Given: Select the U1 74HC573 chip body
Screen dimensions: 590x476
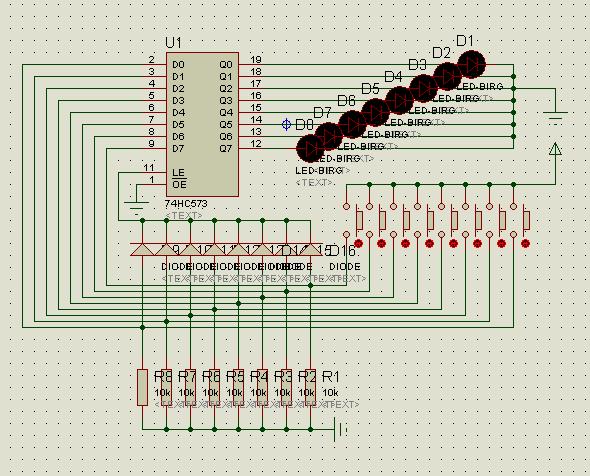Looking at the screenshot, I should (x=202, y=124).
